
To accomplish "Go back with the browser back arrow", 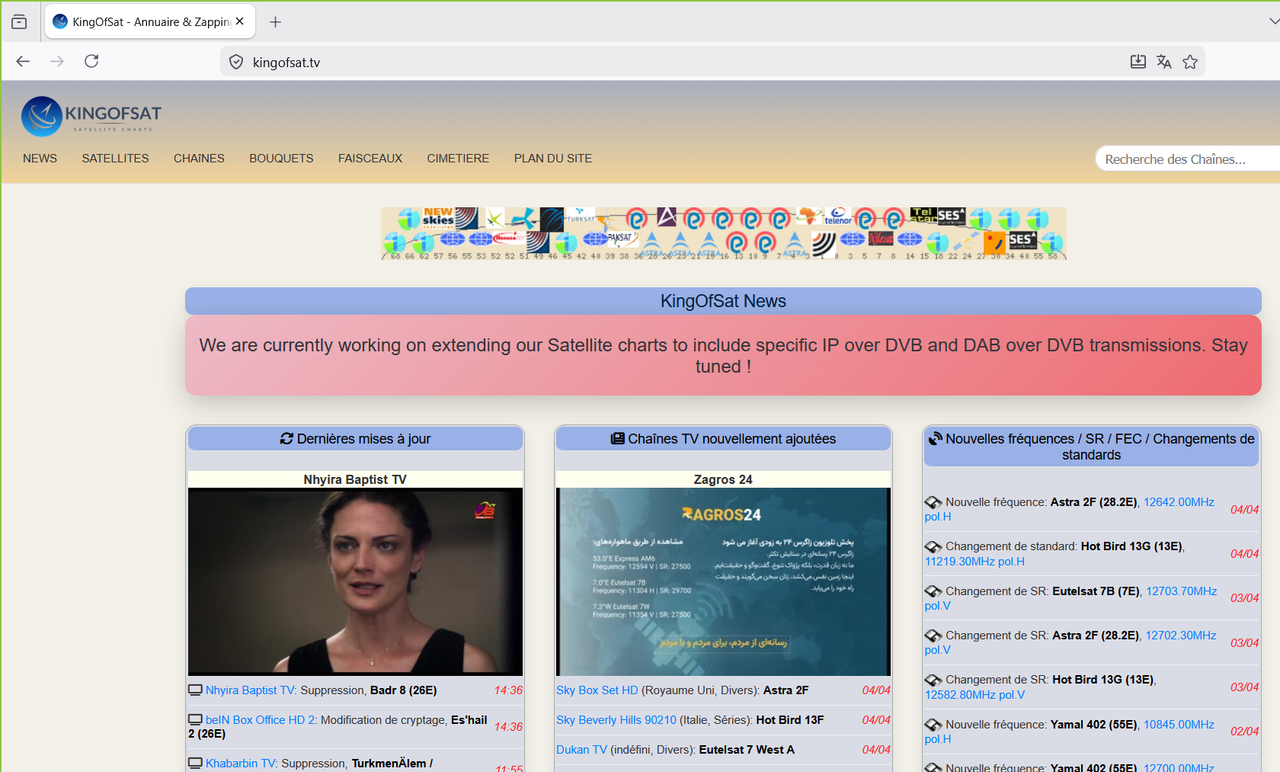I will pos(23,61).
